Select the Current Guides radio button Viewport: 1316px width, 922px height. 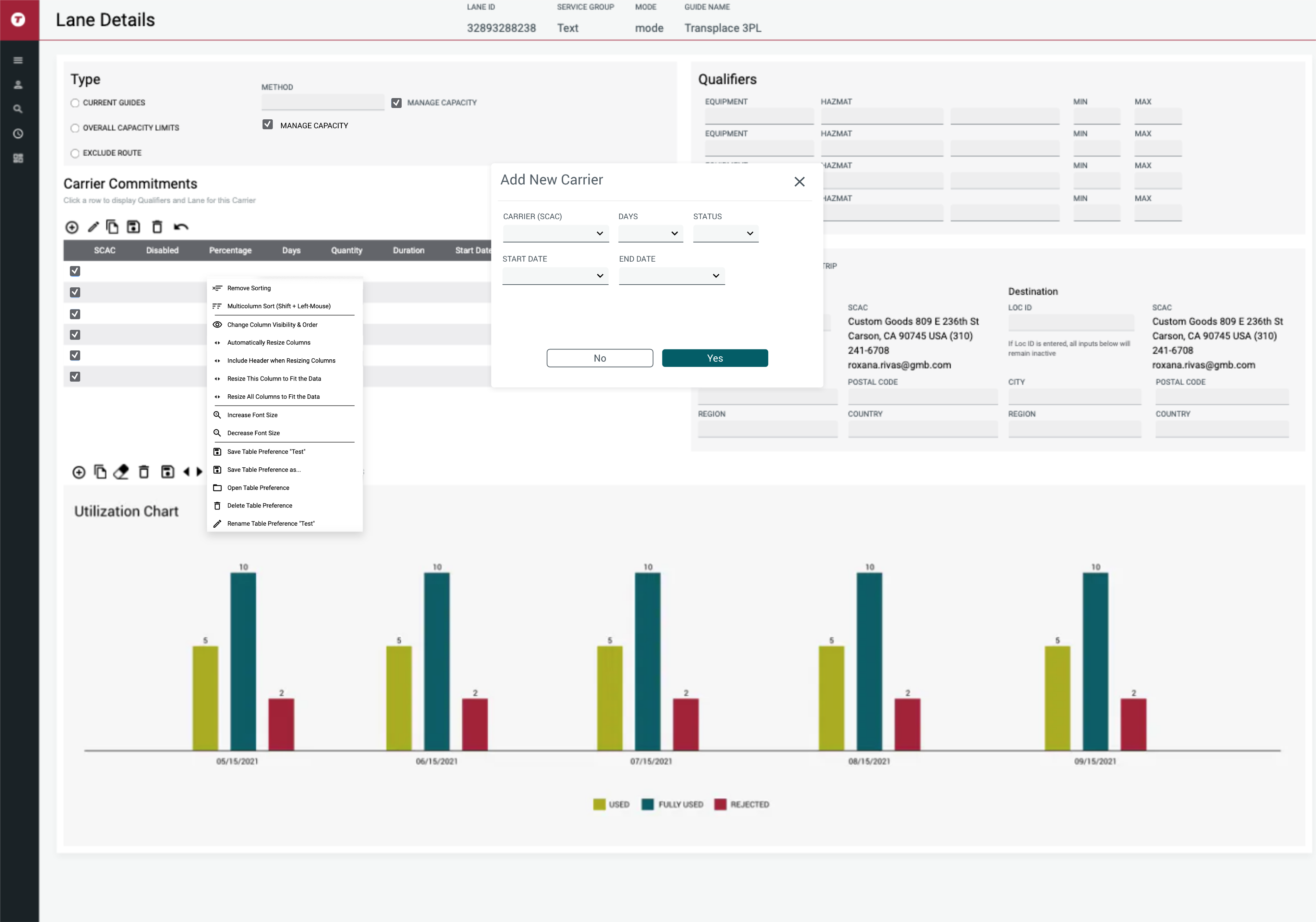pos(74,103)
